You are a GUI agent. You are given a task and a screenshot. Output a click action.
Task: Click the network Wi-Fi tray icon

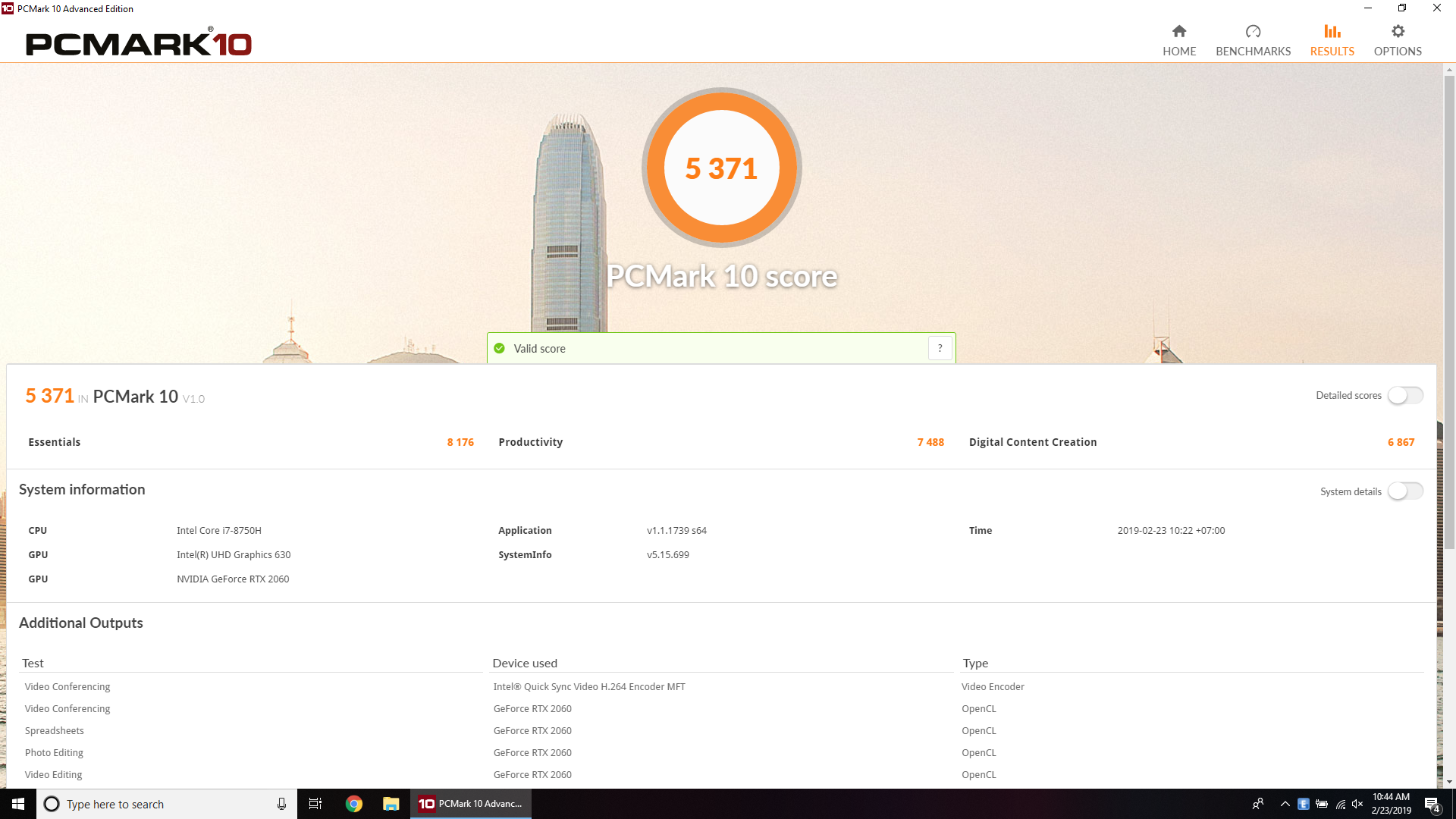1341,804
